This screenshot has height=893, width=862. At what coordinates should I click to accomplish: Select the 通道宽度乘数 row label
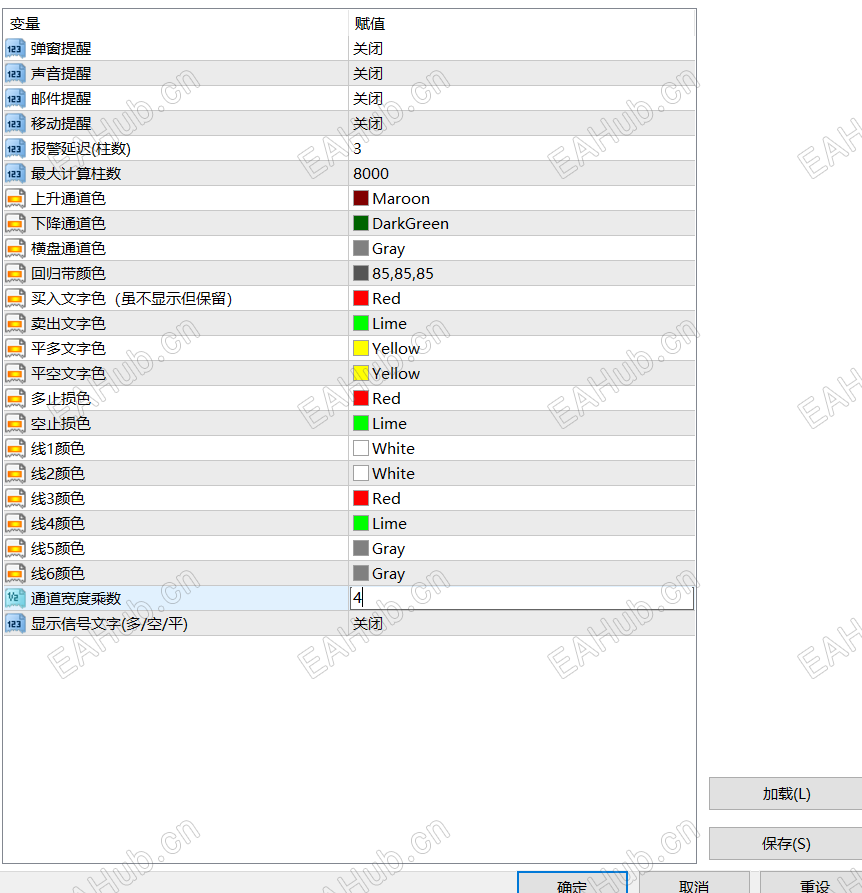pos(76,599)
